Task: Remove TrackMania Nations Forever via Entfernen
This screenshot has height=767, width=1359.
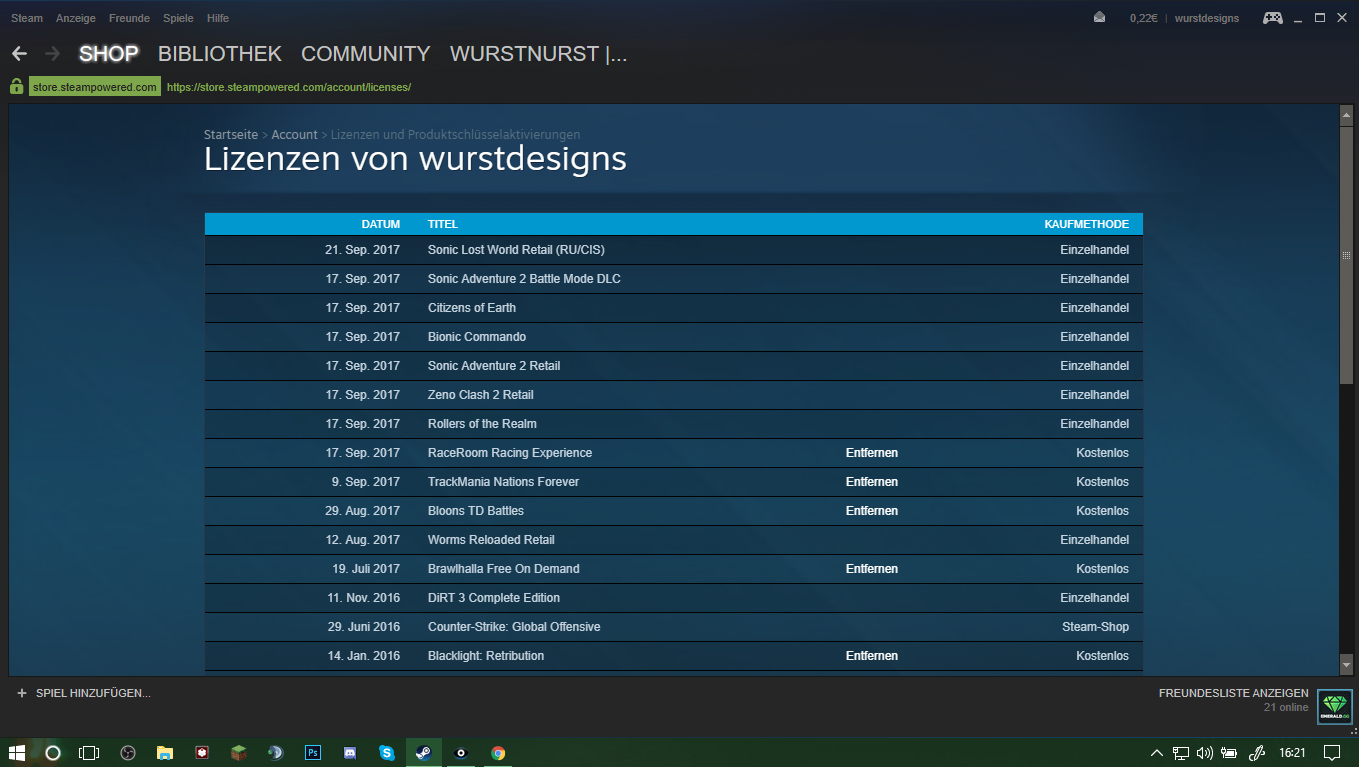Action: coord(872,482)
